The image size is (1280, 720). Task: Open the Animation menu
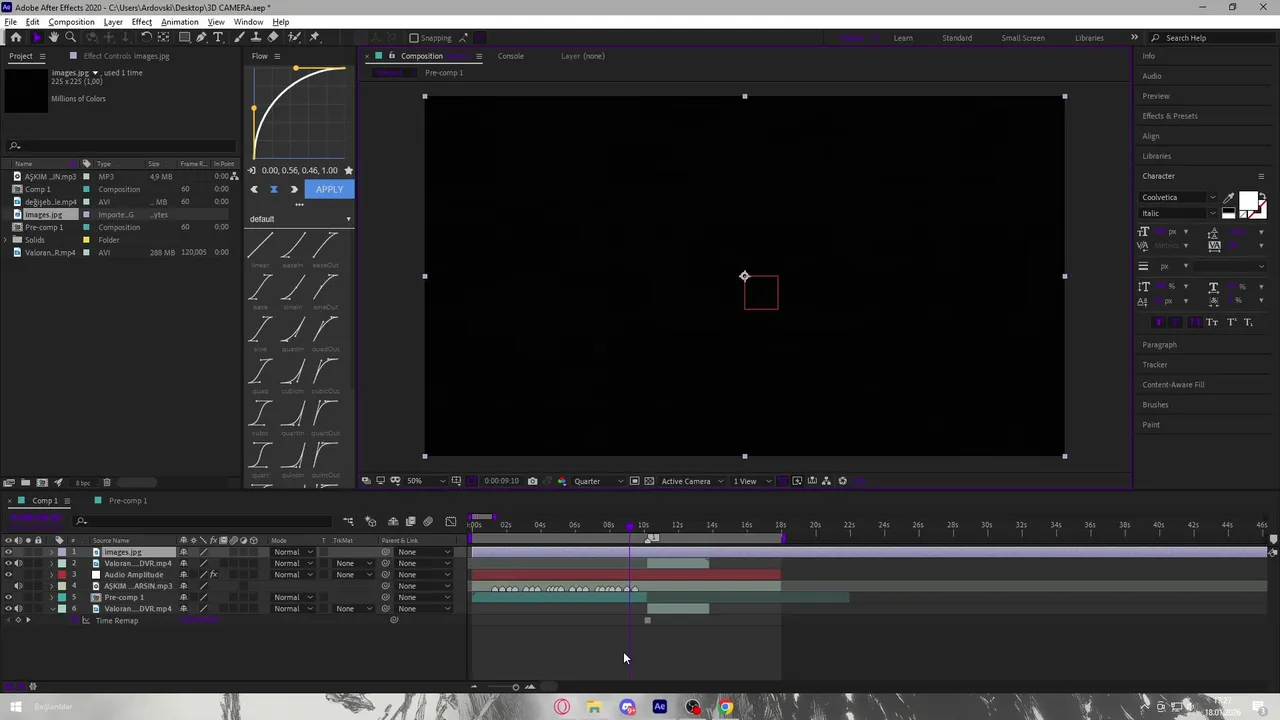point(180,22)
